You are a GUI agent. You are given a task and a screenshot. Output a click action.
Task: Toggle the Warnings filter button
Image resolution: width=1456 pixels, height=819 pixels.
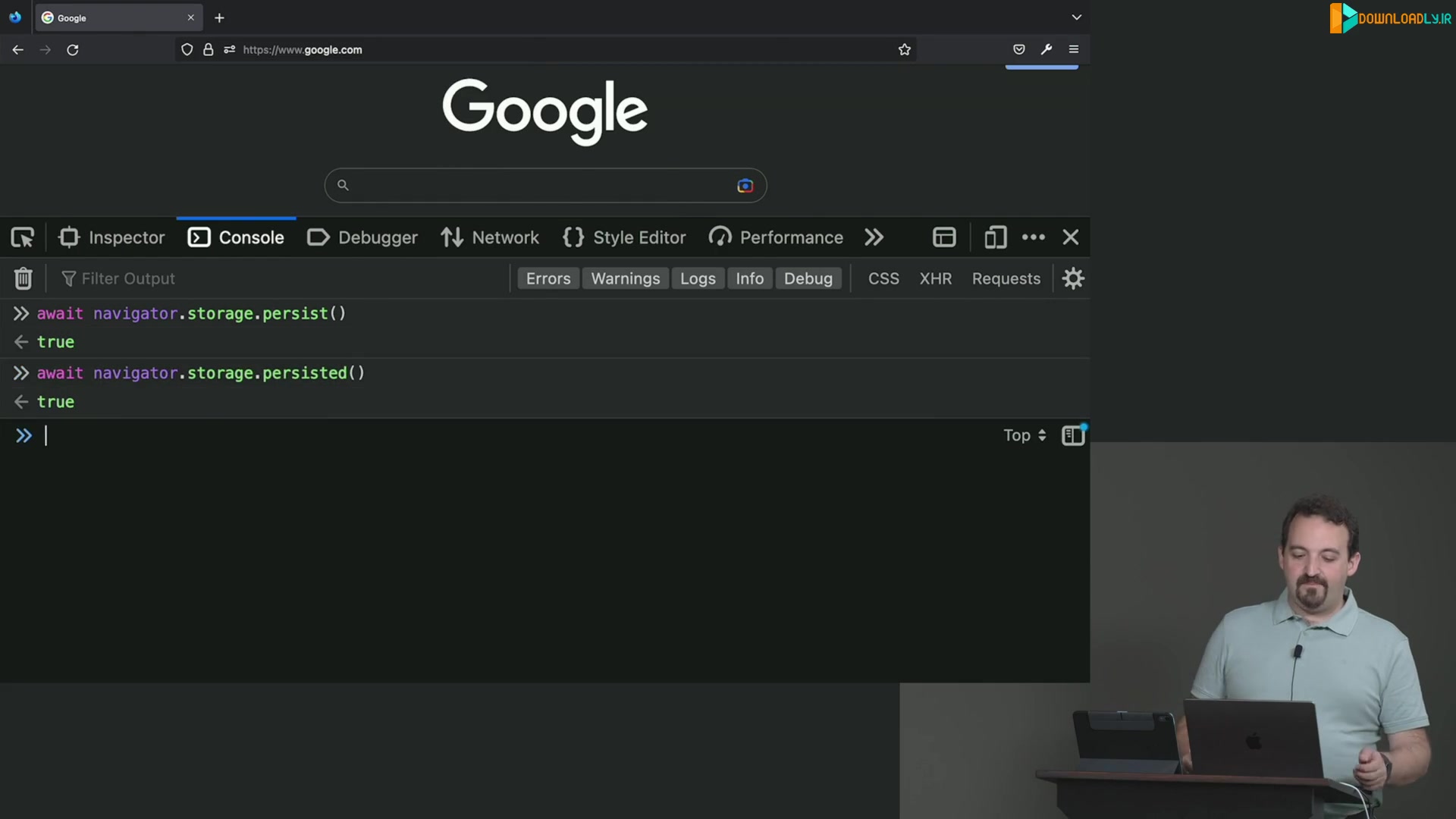(x=625, y=278)
